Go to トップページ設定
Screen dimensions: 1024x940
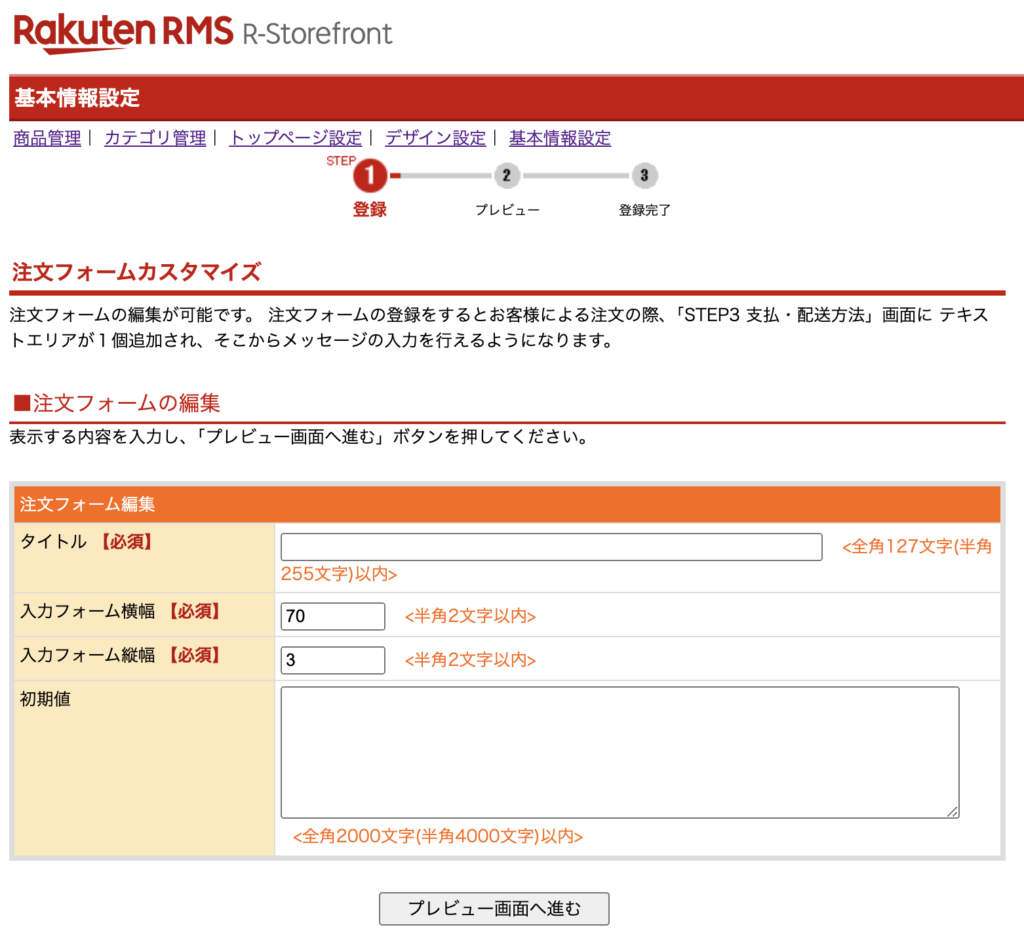pyautogui.click(x=295, y=138)
